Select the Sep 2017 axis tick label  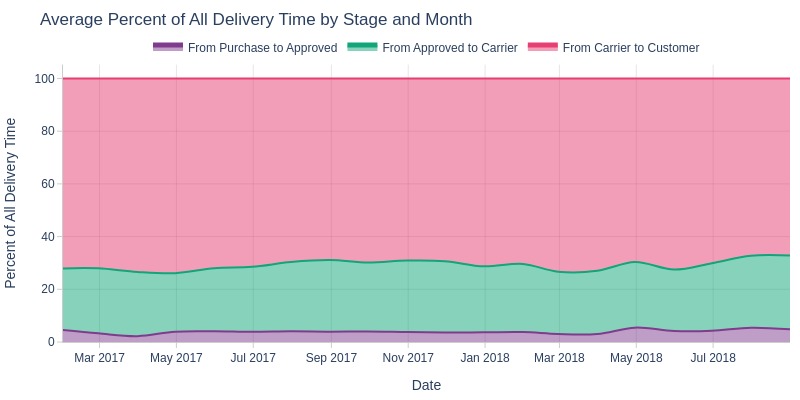[331, 358]
